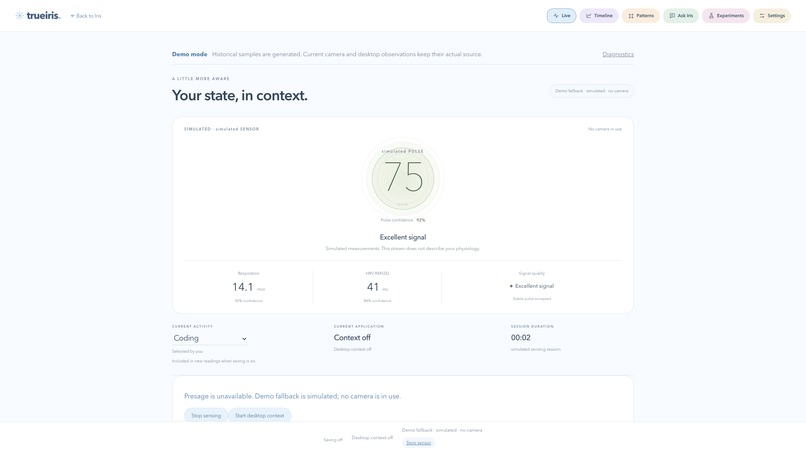Click the Settings sliders icon
Viewport: 806px width, 453px height.
point(762,16)
